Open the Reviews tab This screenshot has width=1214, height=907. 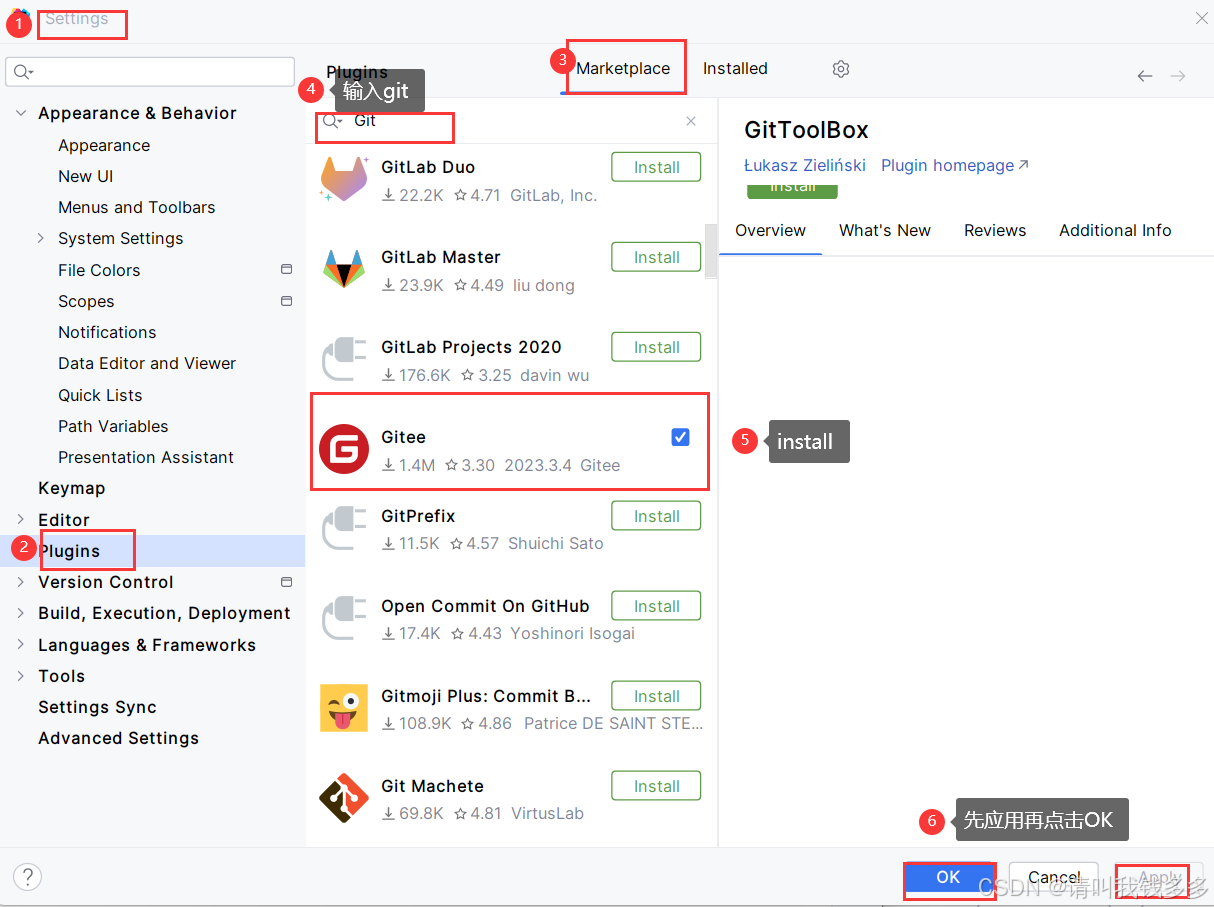pos(995,230)
